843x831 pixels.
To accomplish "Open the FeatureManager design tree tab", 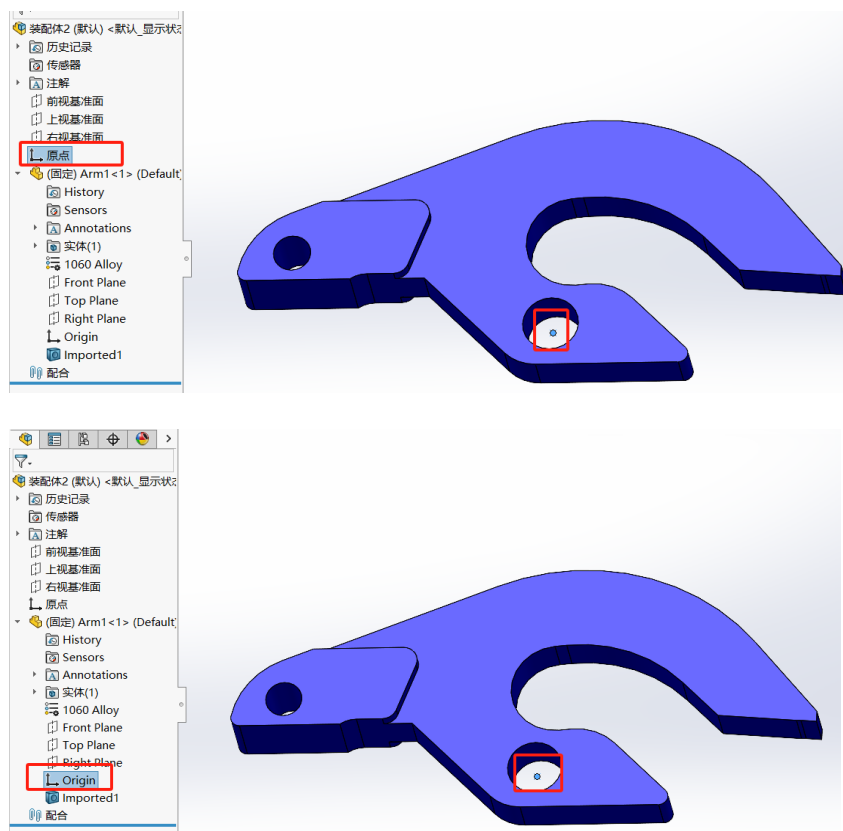I will tap(26, 439).
